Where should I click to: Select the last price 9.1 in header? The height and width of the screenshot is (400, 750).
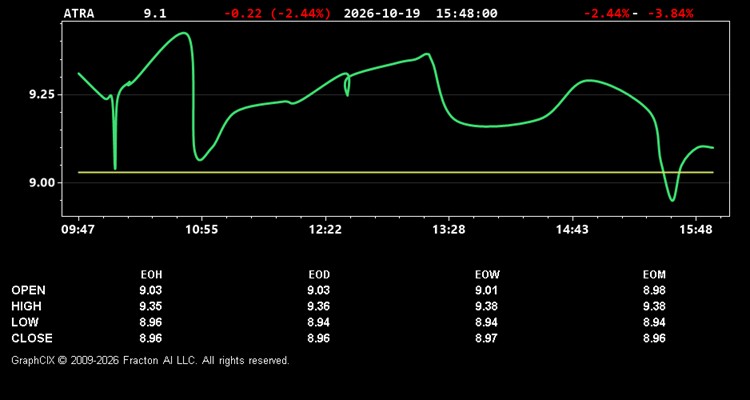(155, 13)
